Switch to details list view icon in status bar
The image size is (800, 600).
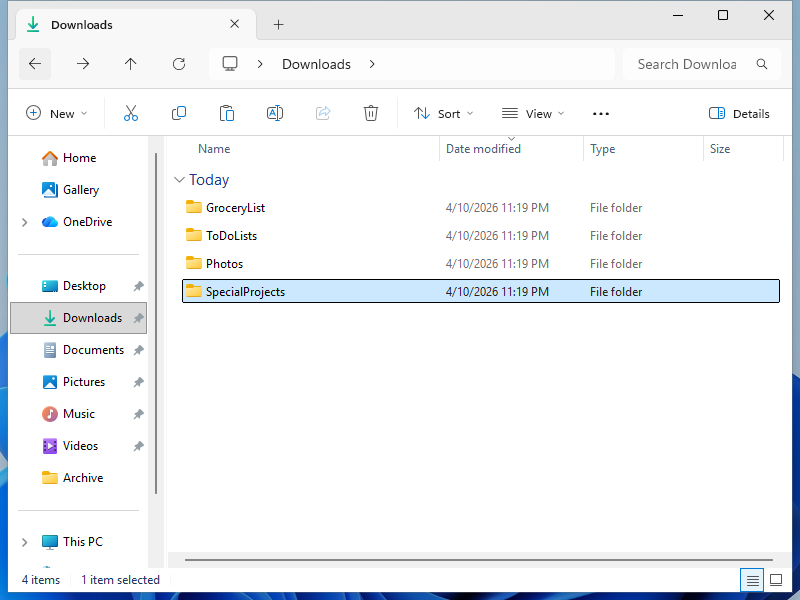[x=752, y=580]
